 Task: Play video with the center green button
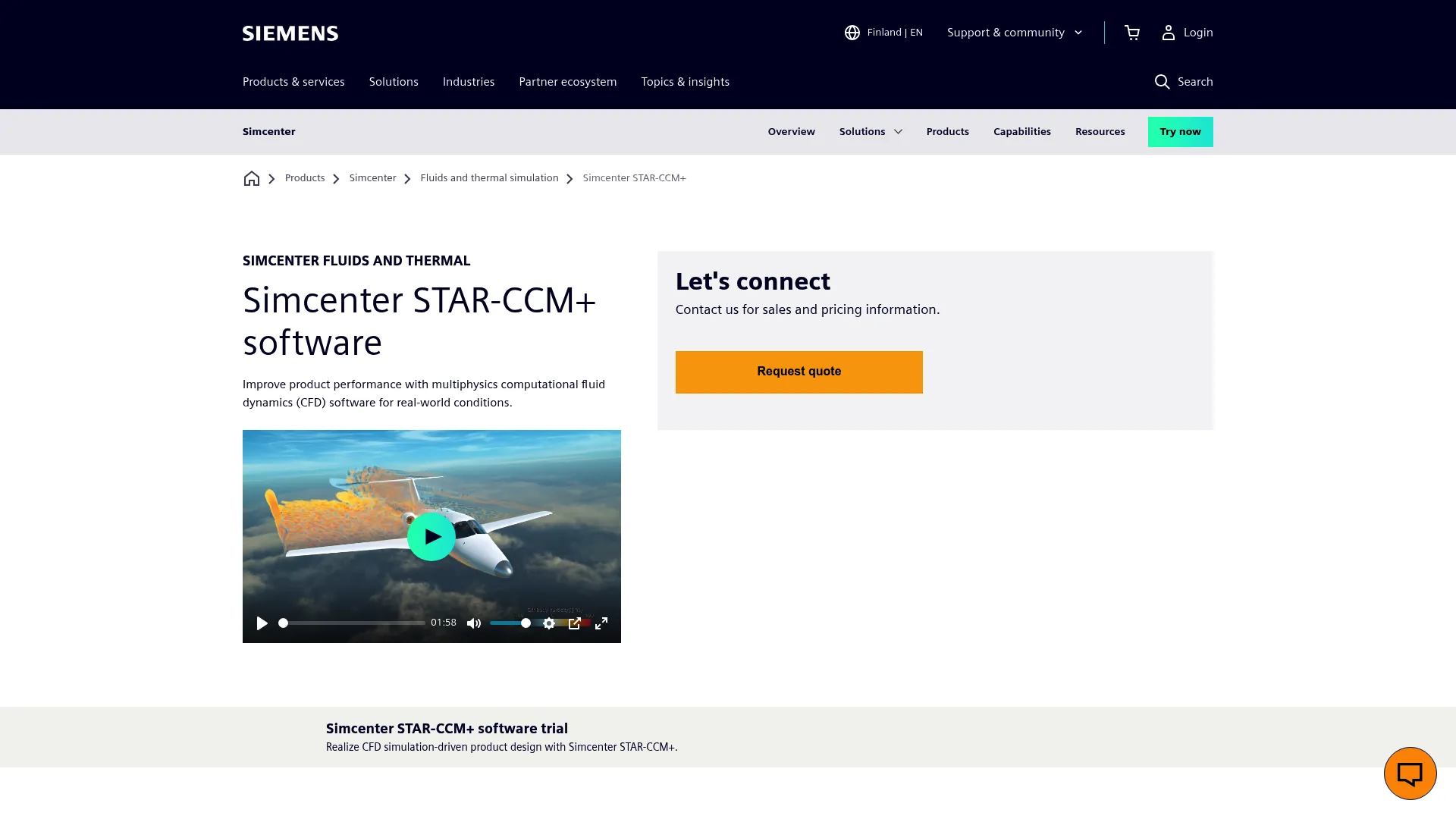point(431,537)
